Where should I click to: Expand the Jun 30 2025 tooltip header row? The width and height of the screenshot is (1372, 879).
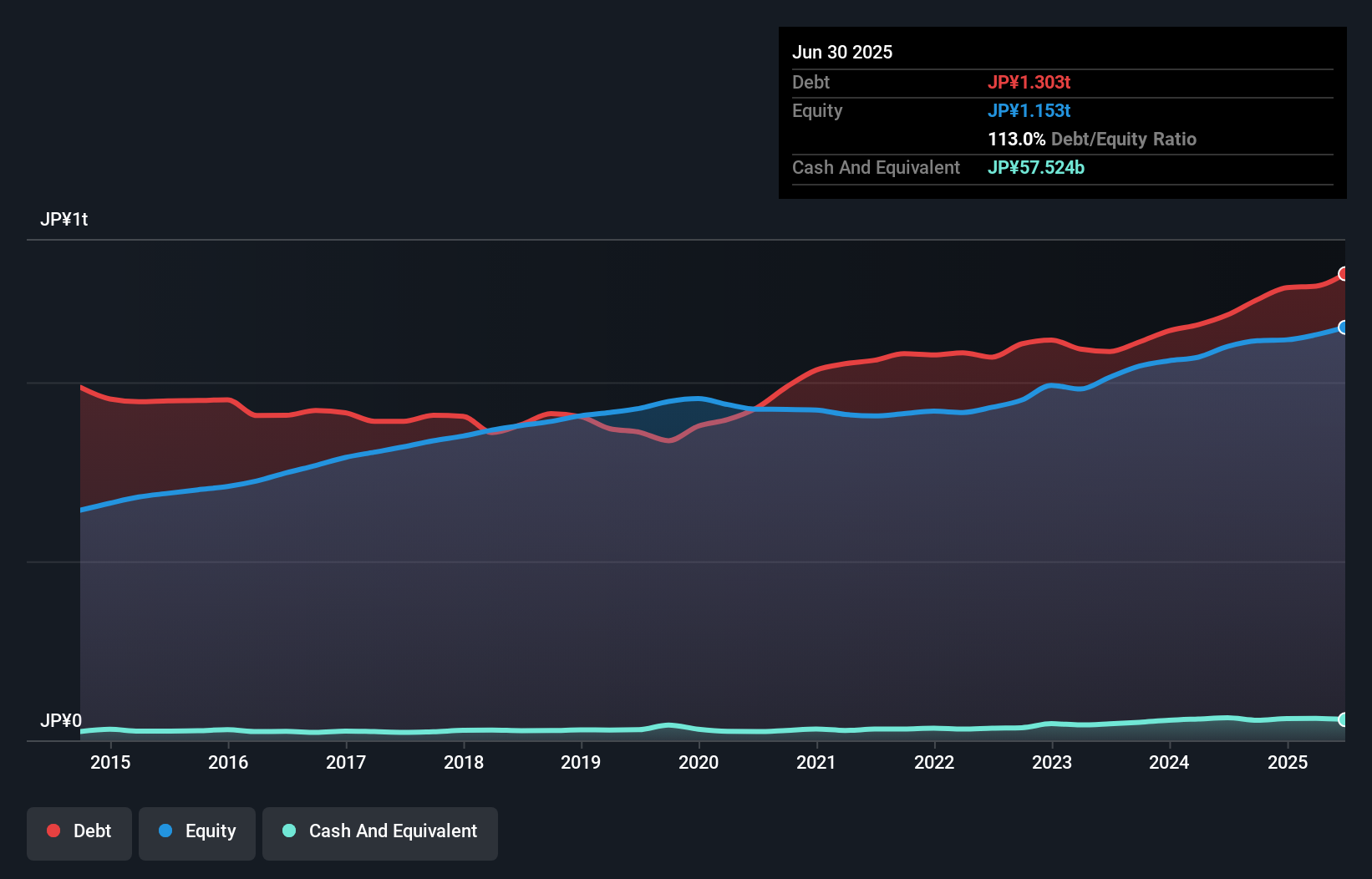(842, 52)
